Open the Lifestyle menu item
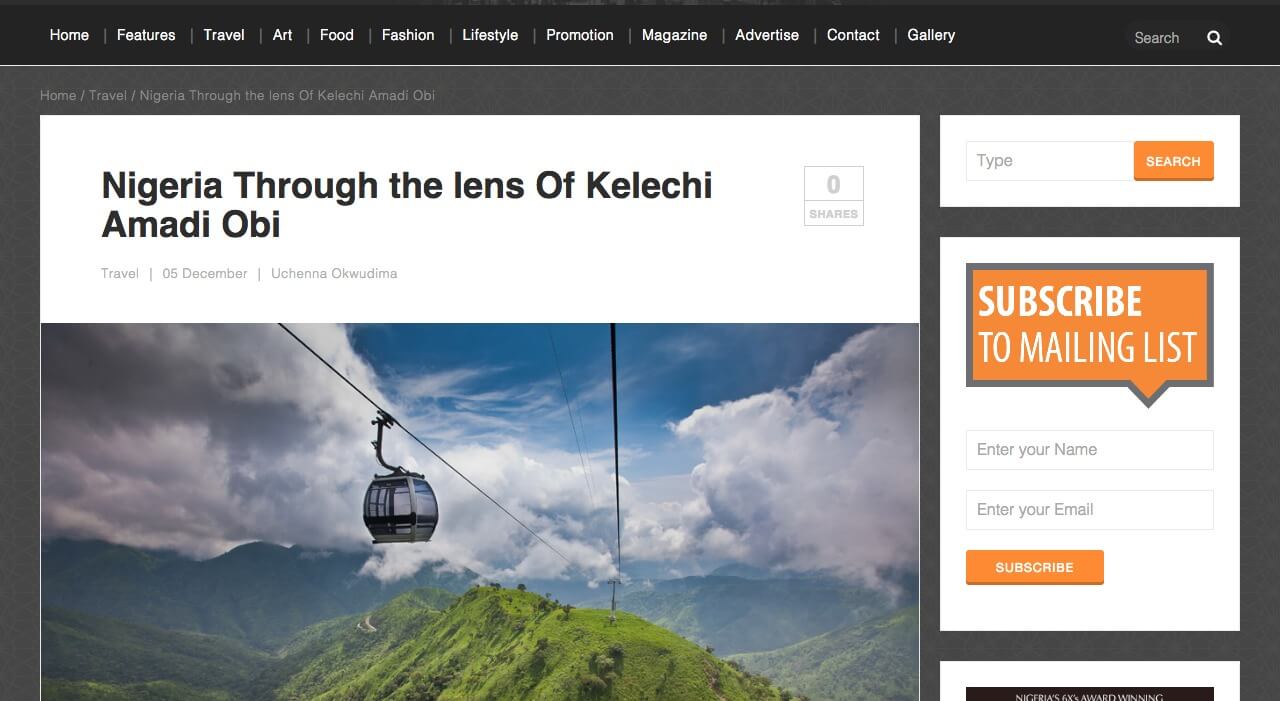 click(490, 35)
